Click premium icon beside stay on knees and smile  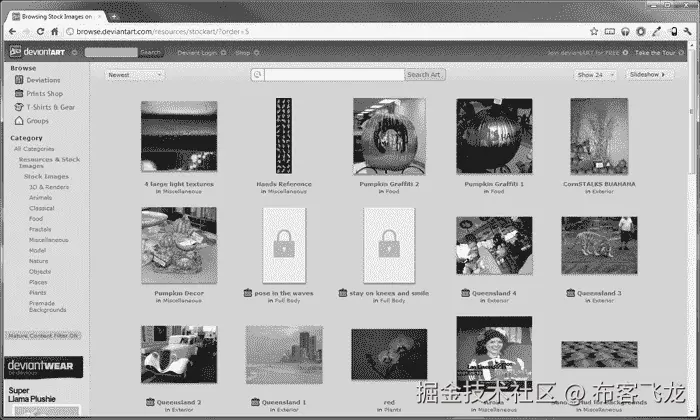[343, 293]
